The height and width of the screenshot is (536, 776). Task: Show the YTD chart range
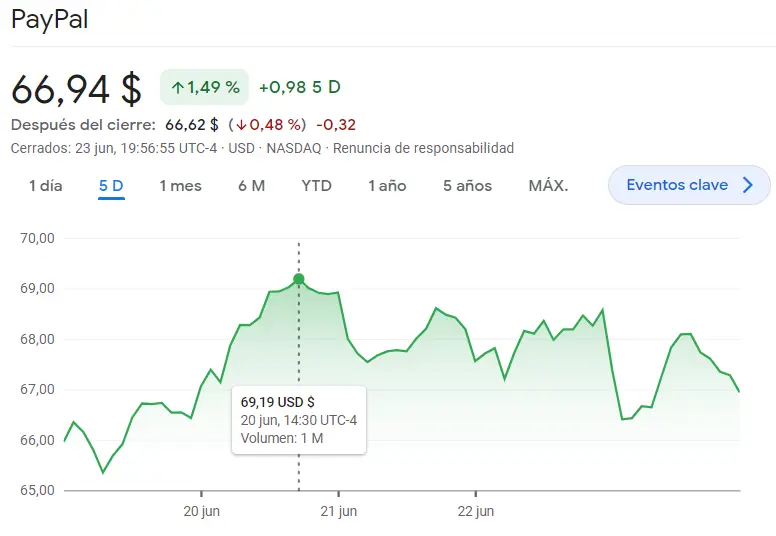coord(316,186)
